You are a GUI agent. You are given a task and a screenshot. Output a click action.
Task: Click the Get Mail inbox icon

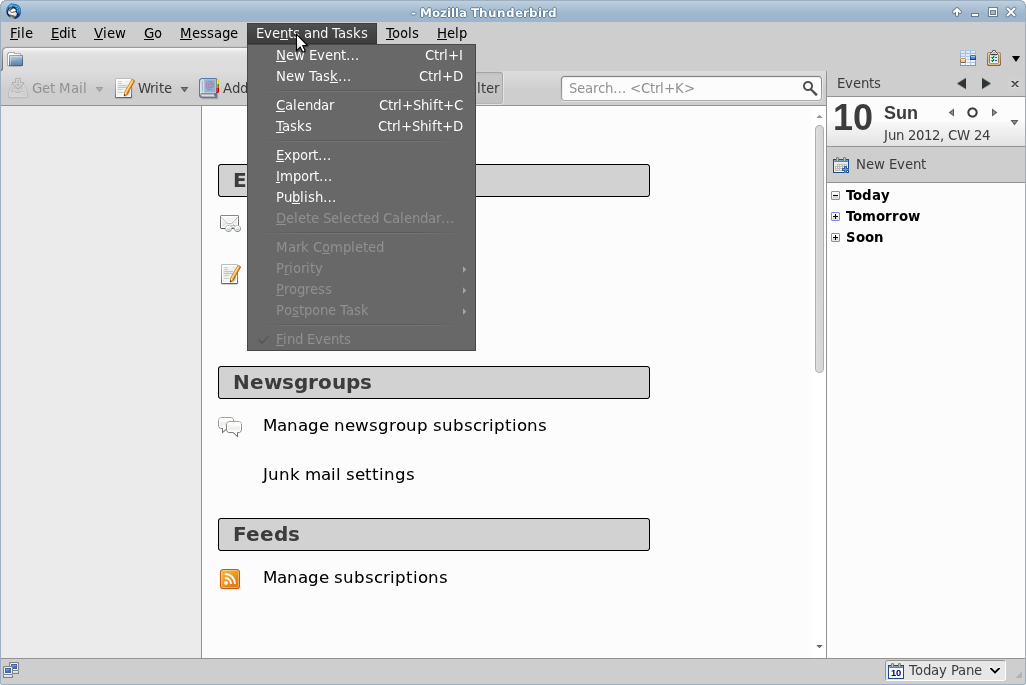click(x=18, y=88)
